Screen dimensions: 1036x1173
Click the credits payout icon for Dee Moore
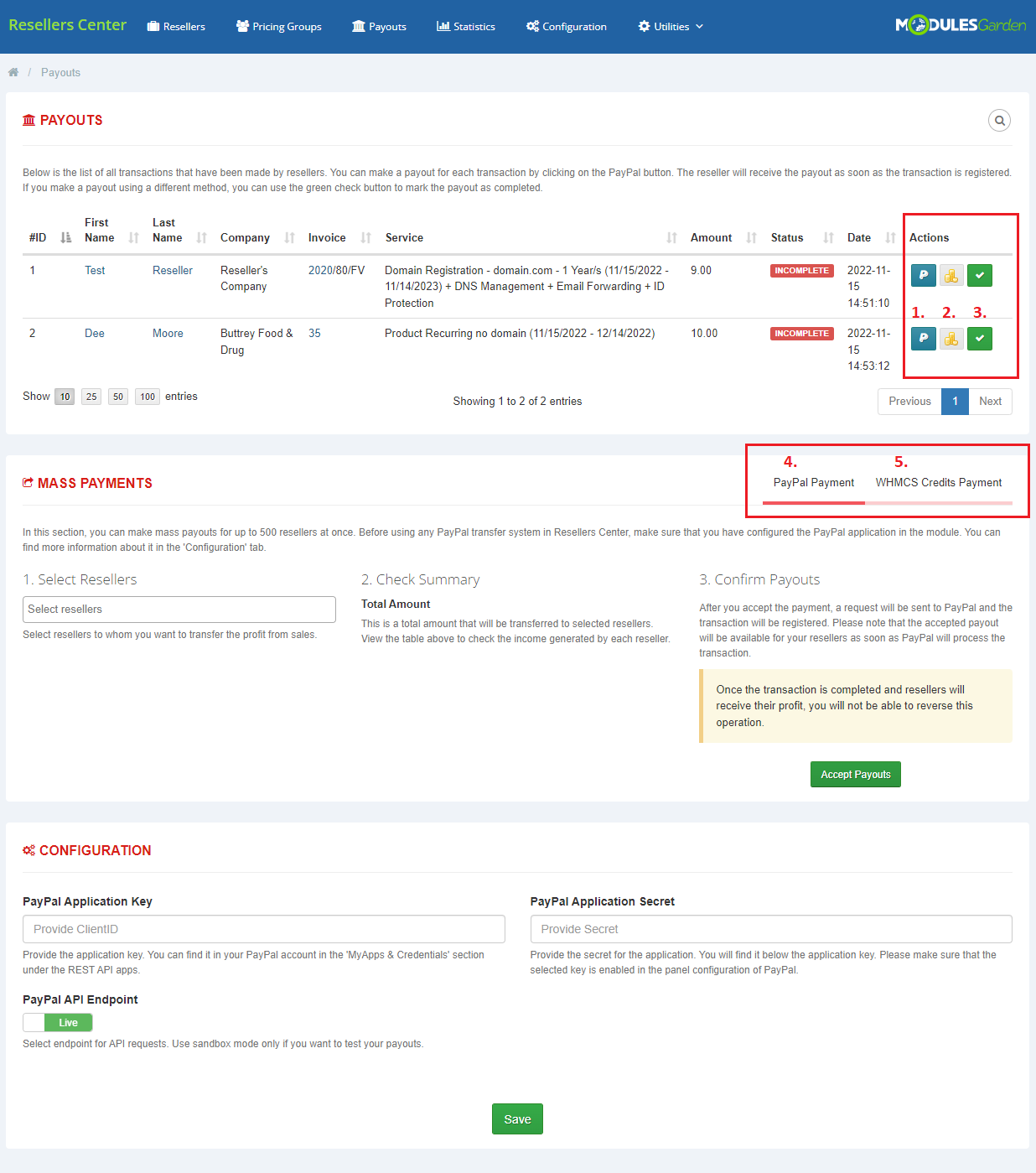(951, 338)
